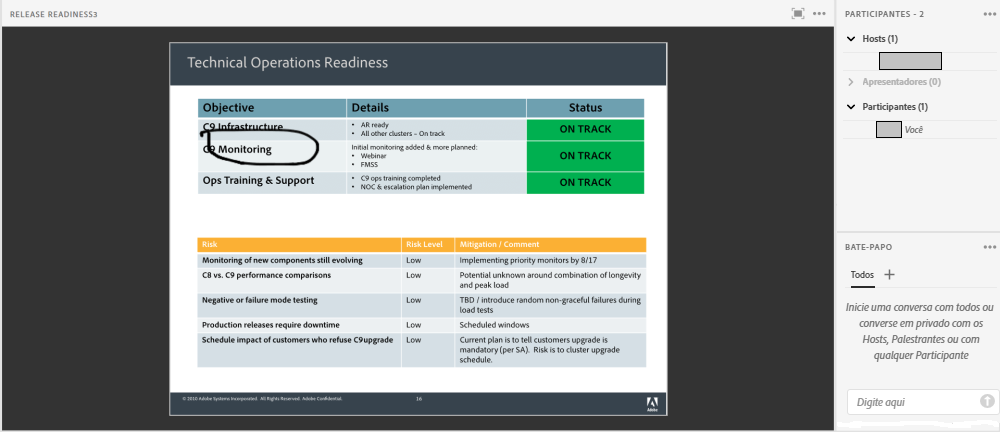Screen dimensions: 1000x433
Task: Click the Ops Training & Support cell
Action: [x=272, y=182]
